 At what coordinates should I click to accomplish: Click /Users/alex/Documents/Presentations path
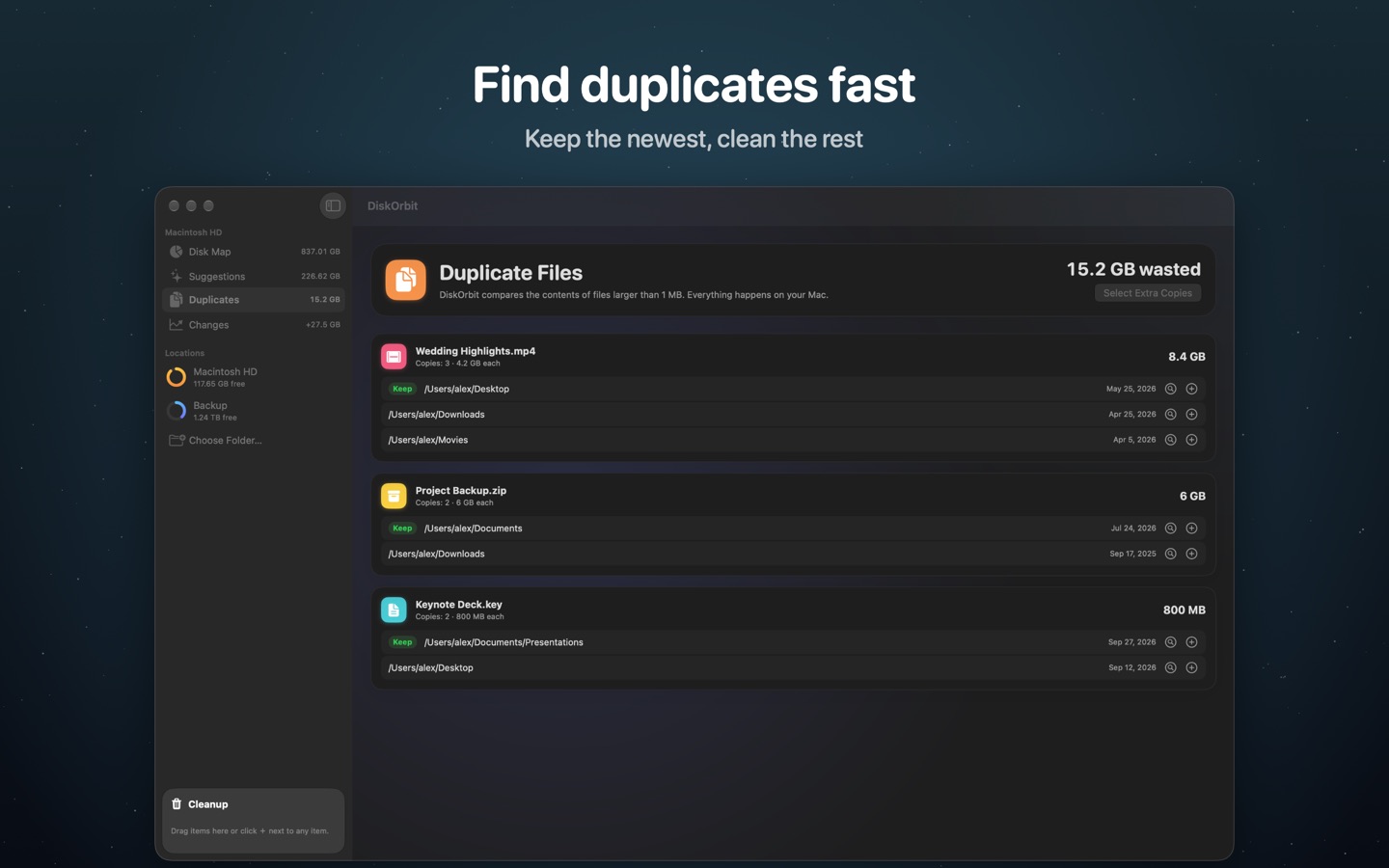pos(504,642)
